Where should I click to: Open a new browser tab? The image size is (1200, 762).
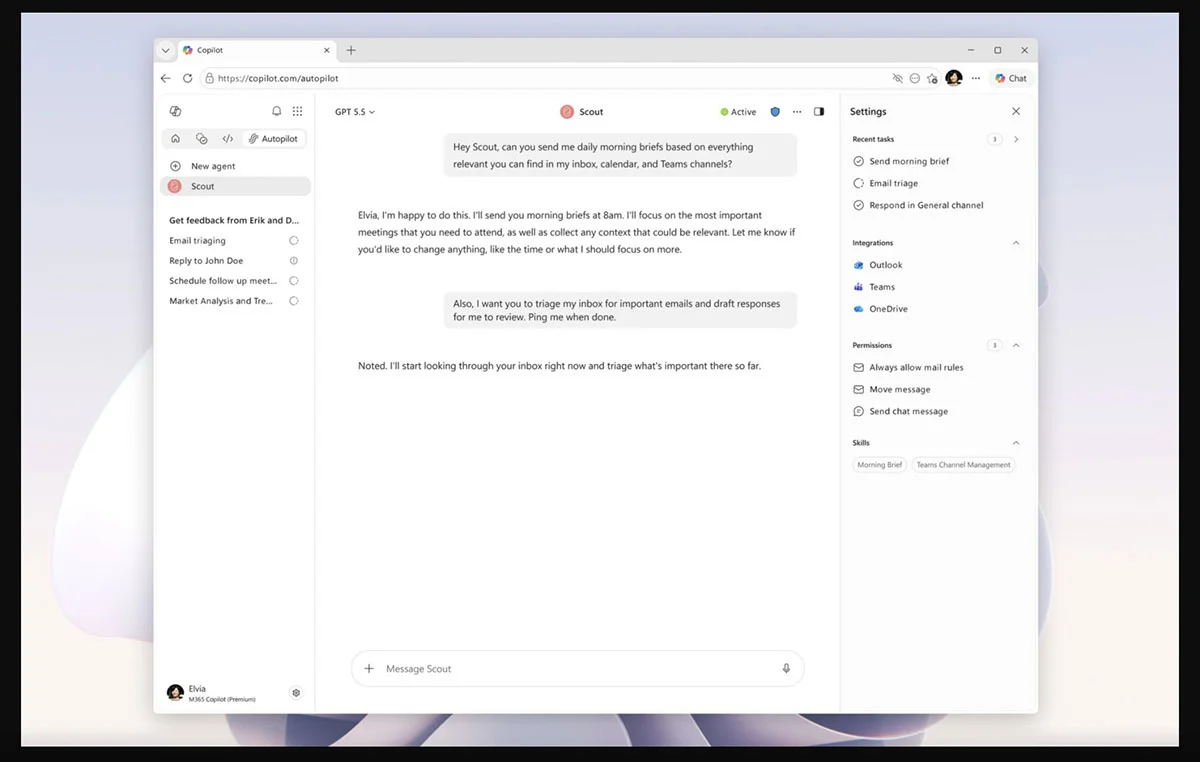click(351, 50)
